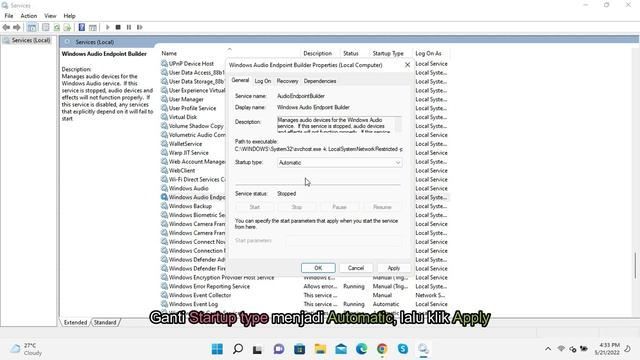Open the File menu
Image resolution: width=640 pixels, height=360 pixels.
point(9,16)
